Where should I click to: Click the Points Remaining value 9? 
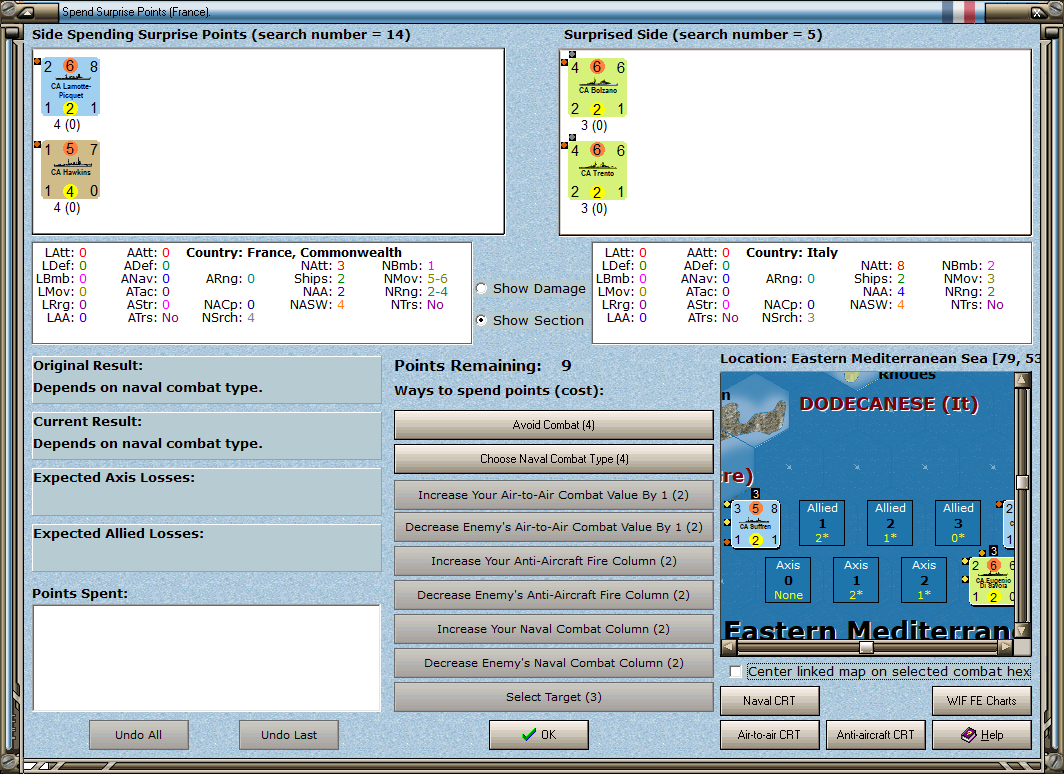[567, 366]
